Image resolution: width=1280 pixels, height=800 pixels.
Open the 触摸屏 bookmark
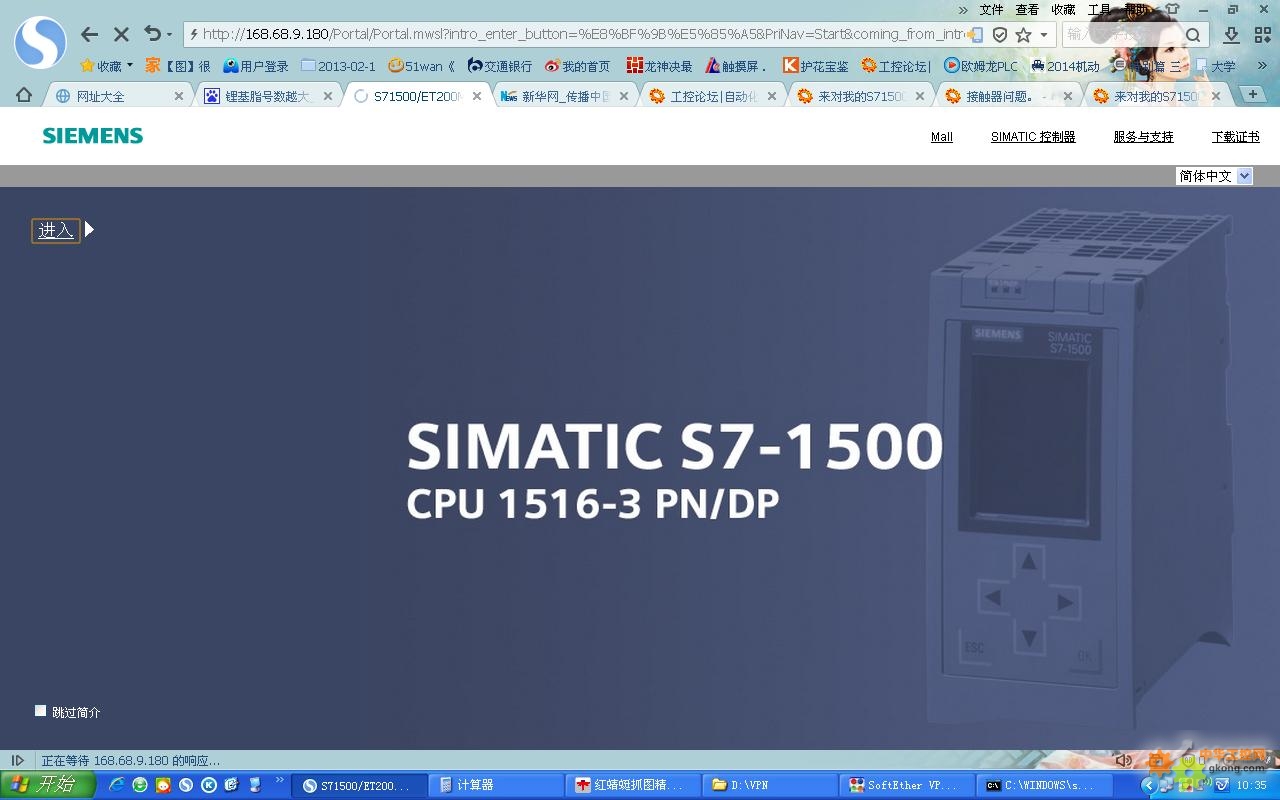(x=735, y=66)
